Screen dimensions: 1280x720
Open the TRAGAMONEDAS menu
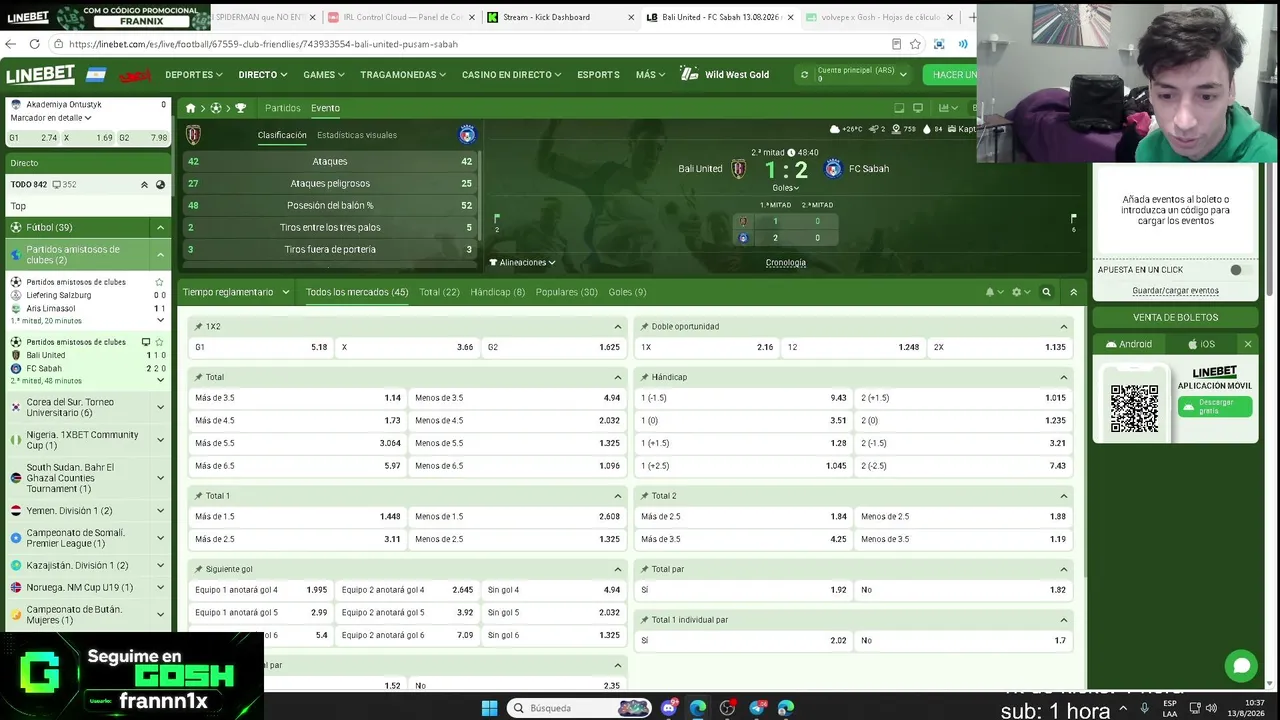[x=403, y=75]
